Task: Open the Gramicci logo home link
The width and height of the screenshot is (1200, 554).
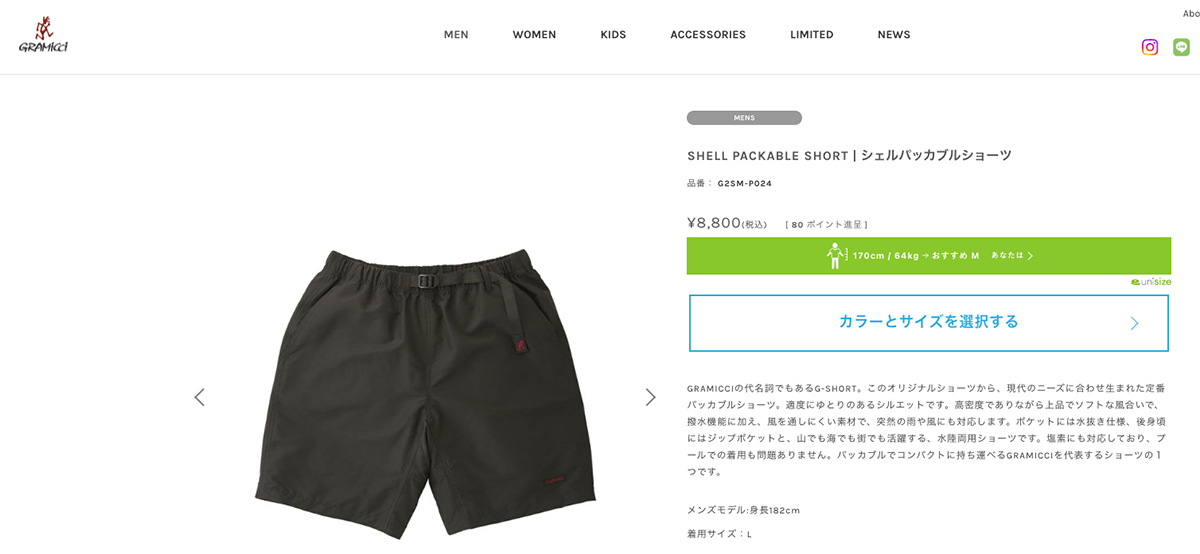Action: [43, 35]
